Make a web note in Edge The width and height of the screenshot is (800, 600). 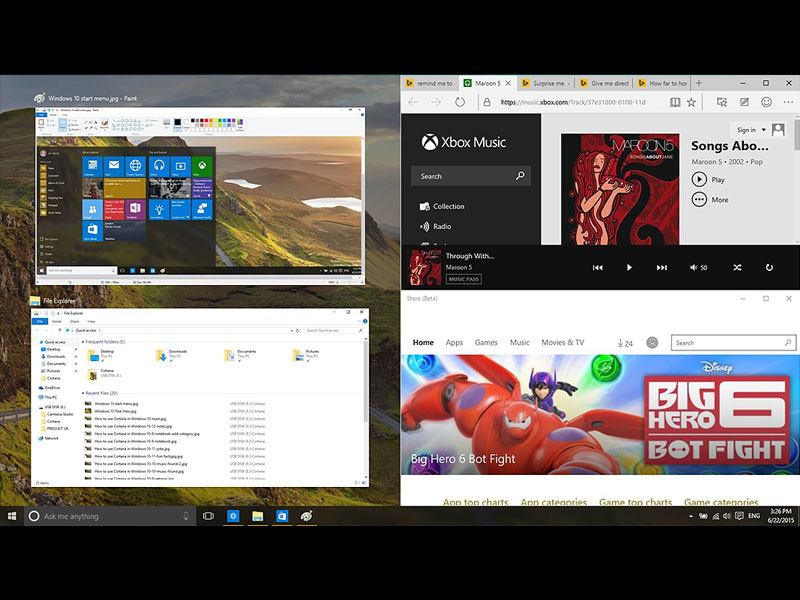click(744, 102)
